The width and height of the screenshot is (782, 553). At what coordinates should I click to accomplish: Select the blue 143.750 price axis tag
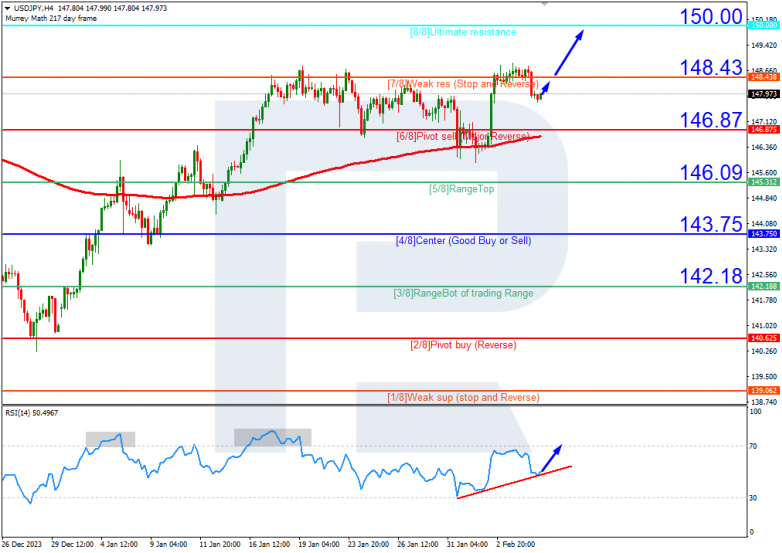(764, 234)
